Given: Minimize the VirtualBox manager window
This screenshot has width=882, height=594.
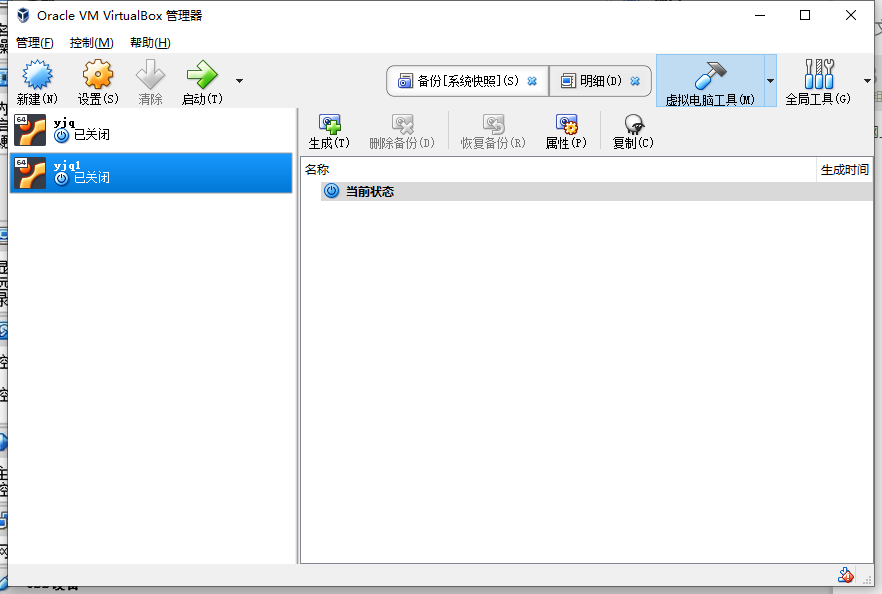Looking at the screenshot, I should tap(760, 15).
